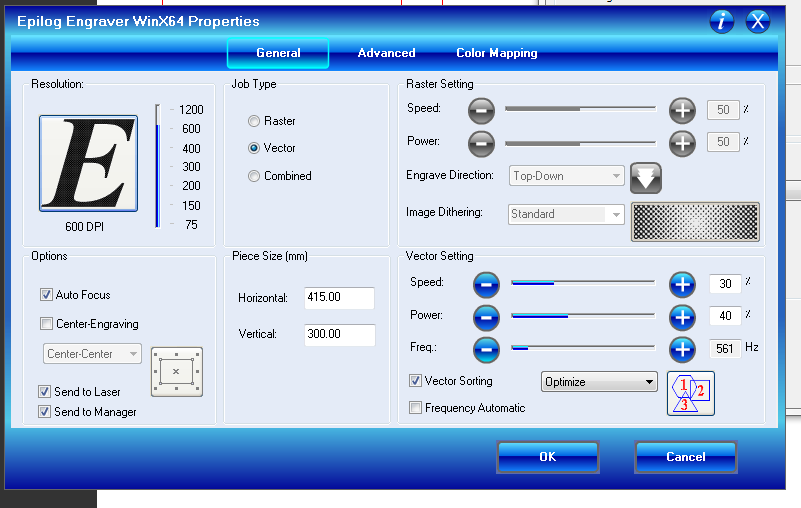
Task: Click the Vertical piece size field
Action: point(339,334)
